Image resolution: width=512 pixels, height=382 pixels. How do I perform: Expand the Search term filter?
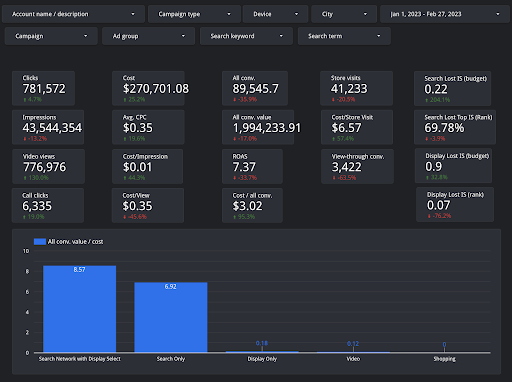pos(344,36)
